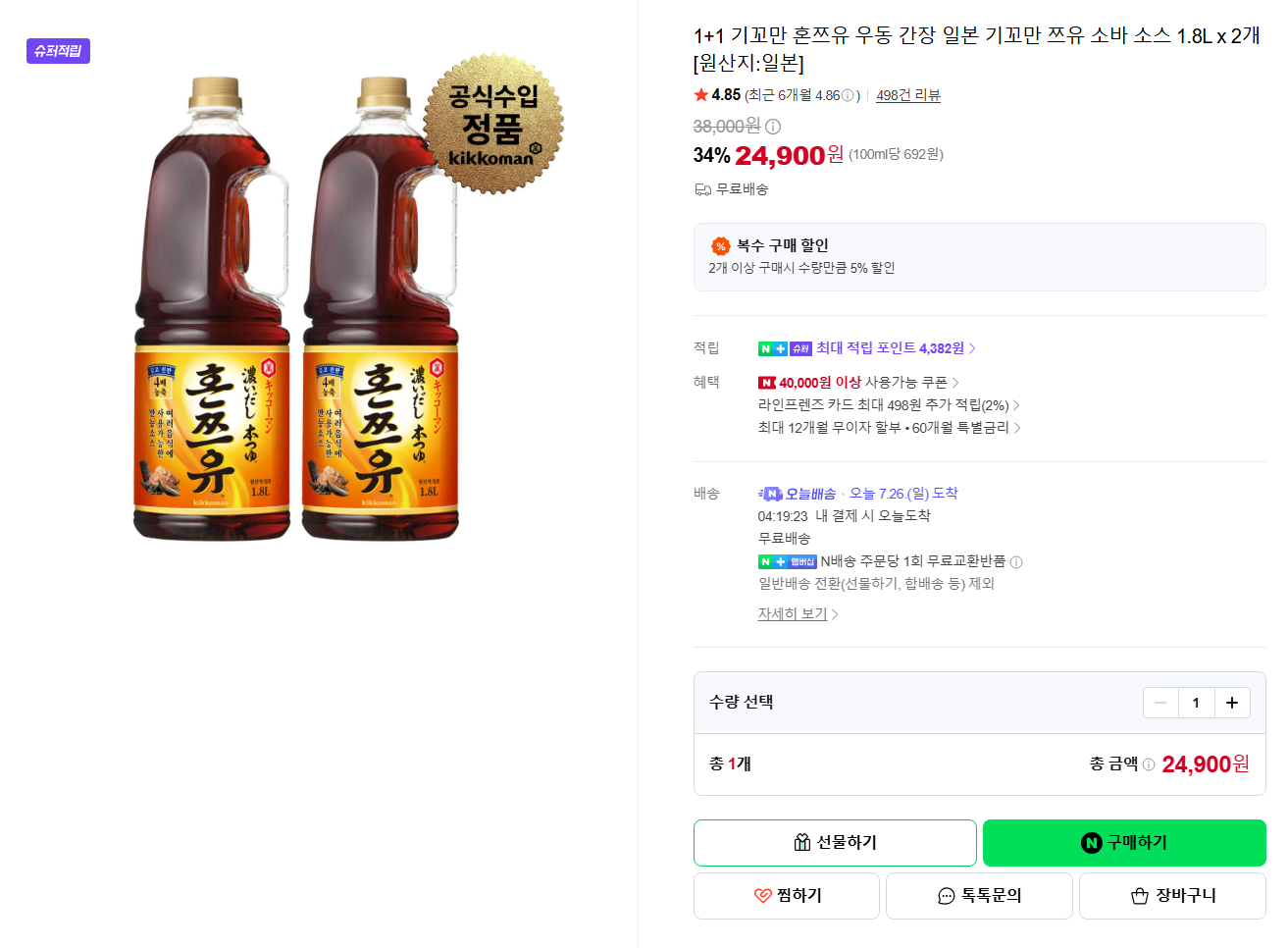Viewport: 1288px width, 948px height.
Task: Click the product bottle image
Action: [296, 308]
